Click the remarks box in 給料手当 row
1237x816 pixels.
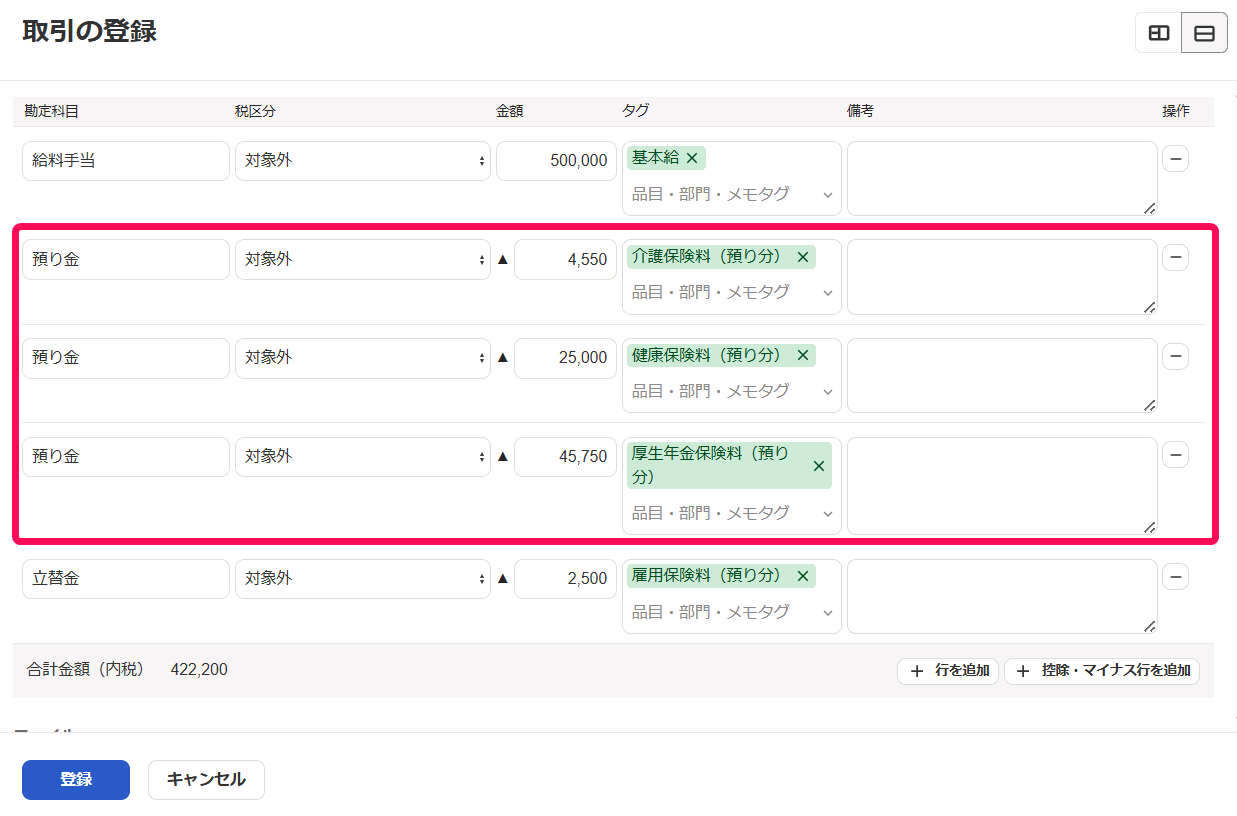(x=1002, y=178)
